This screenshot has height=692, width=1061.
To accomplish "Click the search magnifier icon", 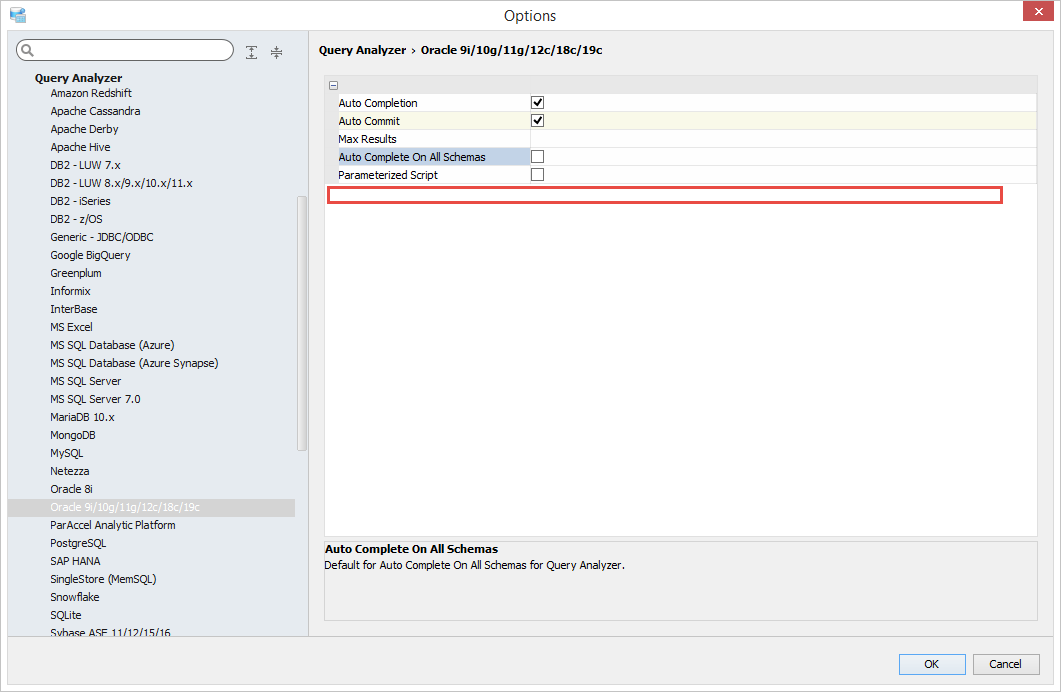I will (x=27, y=51).
